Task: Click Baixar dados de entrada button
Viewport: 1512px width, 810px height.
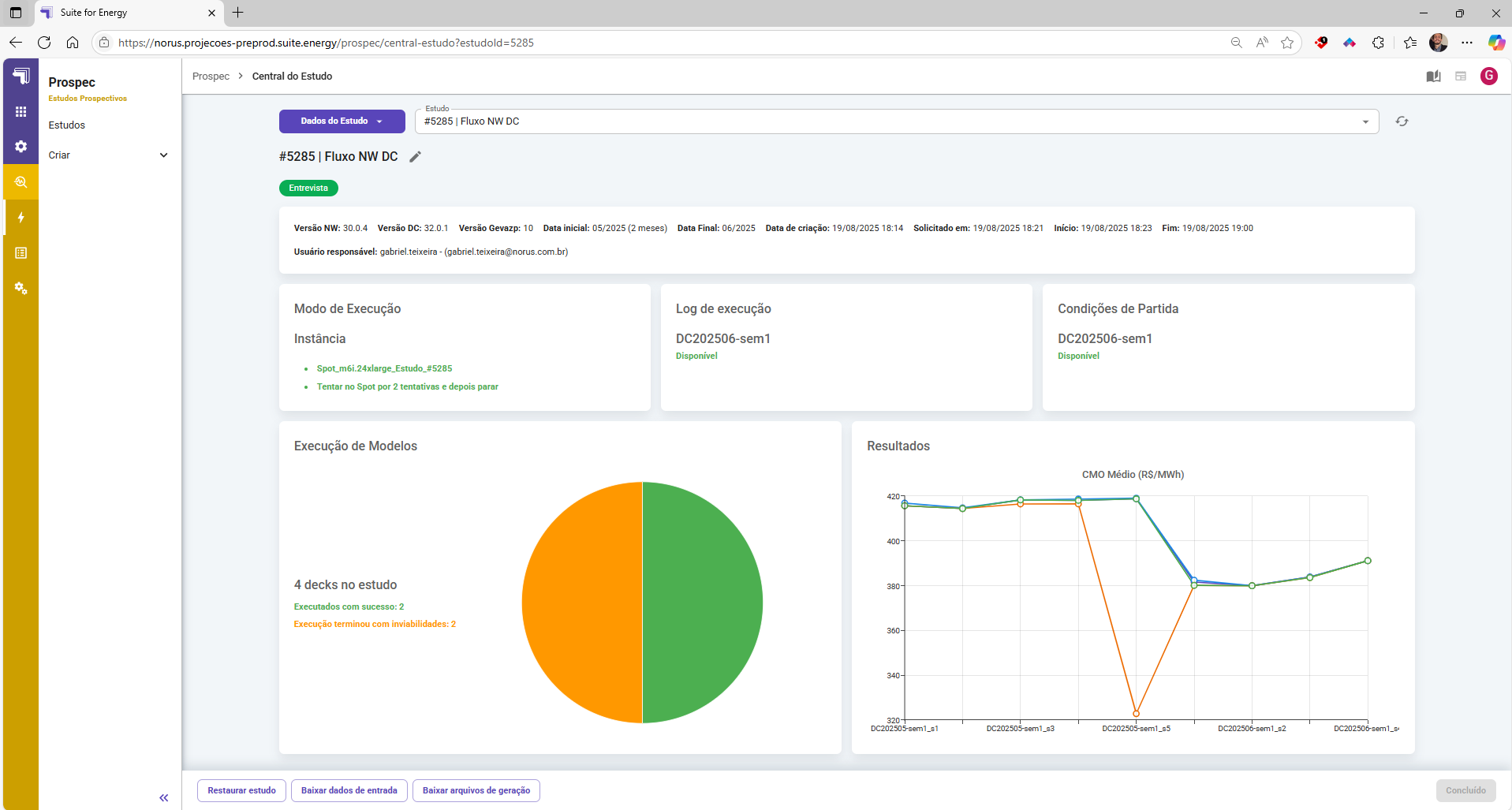Action: click(x=349, y=790)
